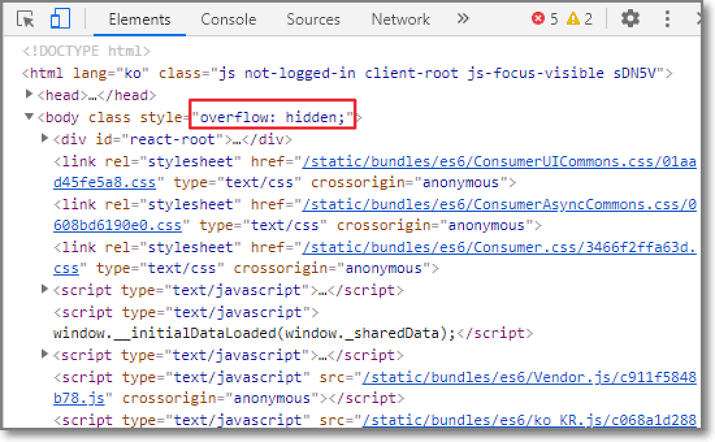Expand the first collapsed script node
Image resolution: width=715 pixels, height=442 pixels.
click(45, 289)
